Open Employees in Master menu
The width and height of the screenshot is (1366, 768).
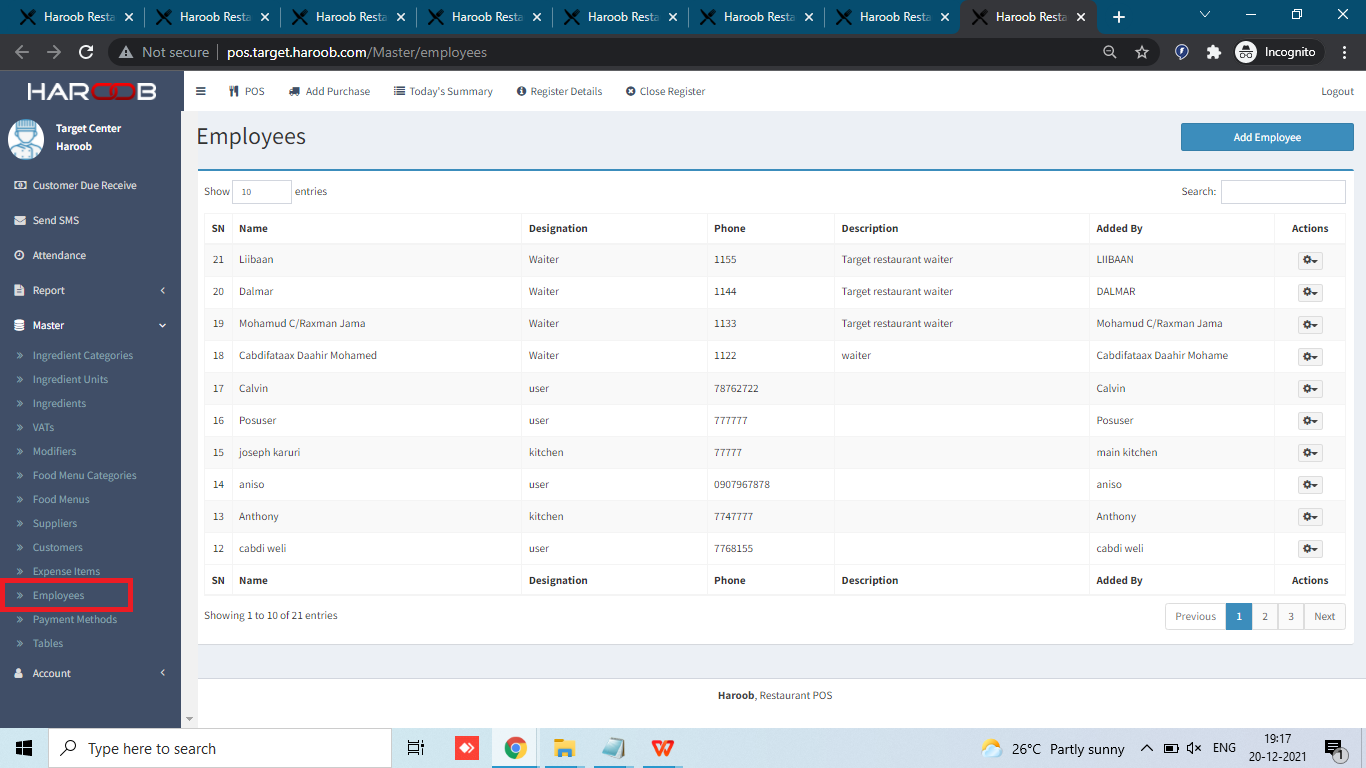58,595
